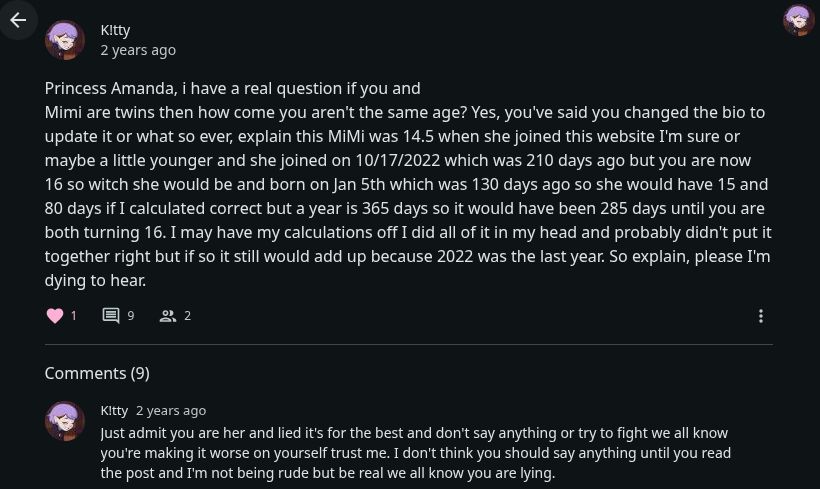Screen dimensions: 820x489
Task: Open the profile avatar in top-right corner
Action: point(798,20)
